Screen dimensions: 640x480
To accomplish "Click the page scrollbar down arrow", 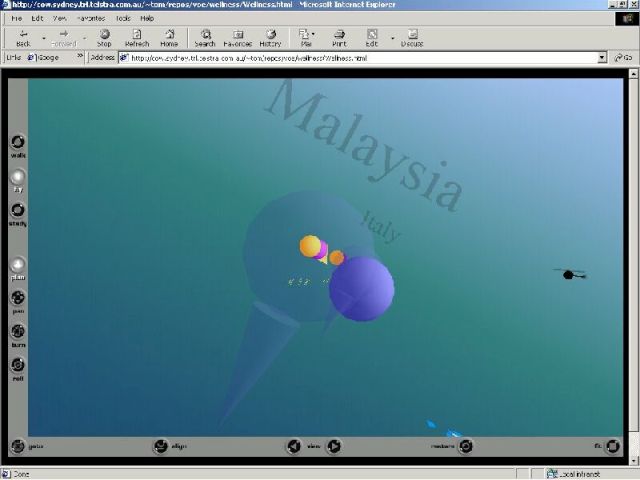I will tap(633, 460).
